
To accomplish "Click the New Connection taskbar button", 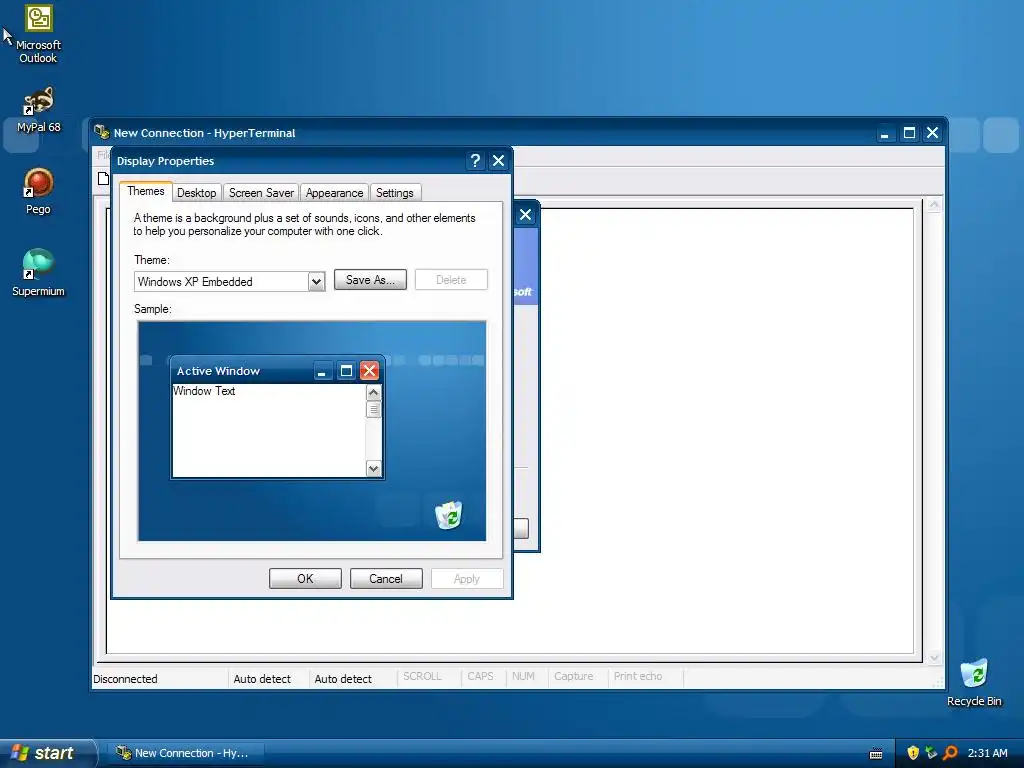I will coord(185,753).
